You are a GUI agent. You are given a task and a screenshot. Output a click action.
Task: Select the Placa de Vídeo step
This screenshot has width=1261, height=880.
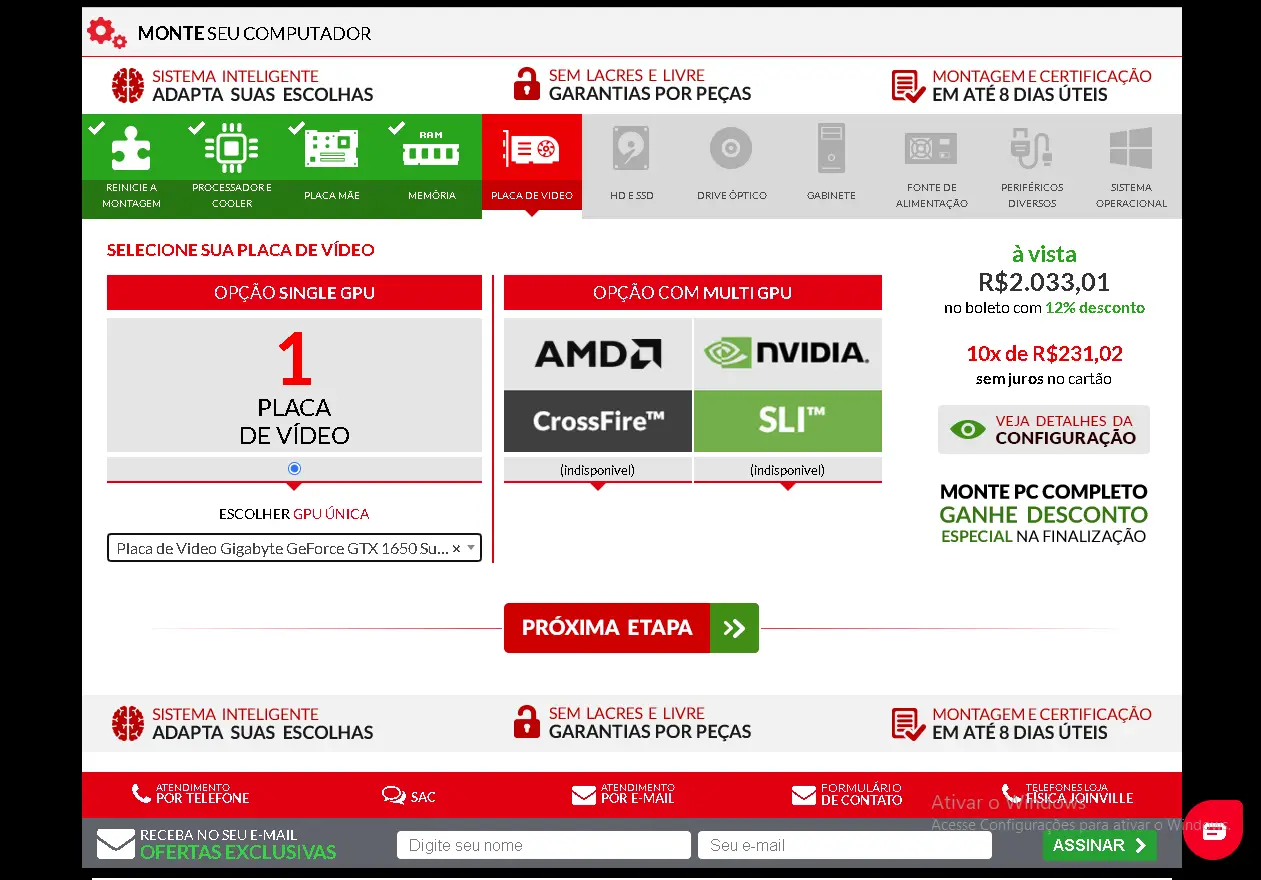pyautogui.click(x=532, y=163)
